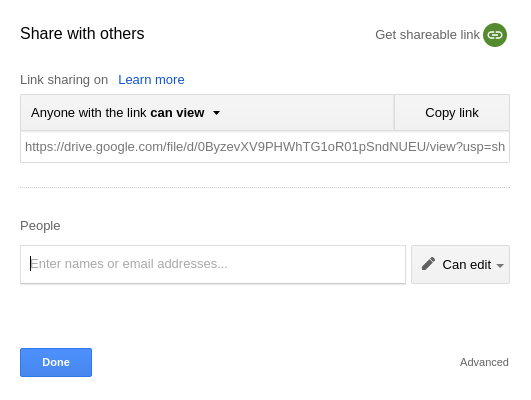Select the drive.google.com shareable URL field
The width and height of the screenshot is (531, 400).
(x=265, y=147)
